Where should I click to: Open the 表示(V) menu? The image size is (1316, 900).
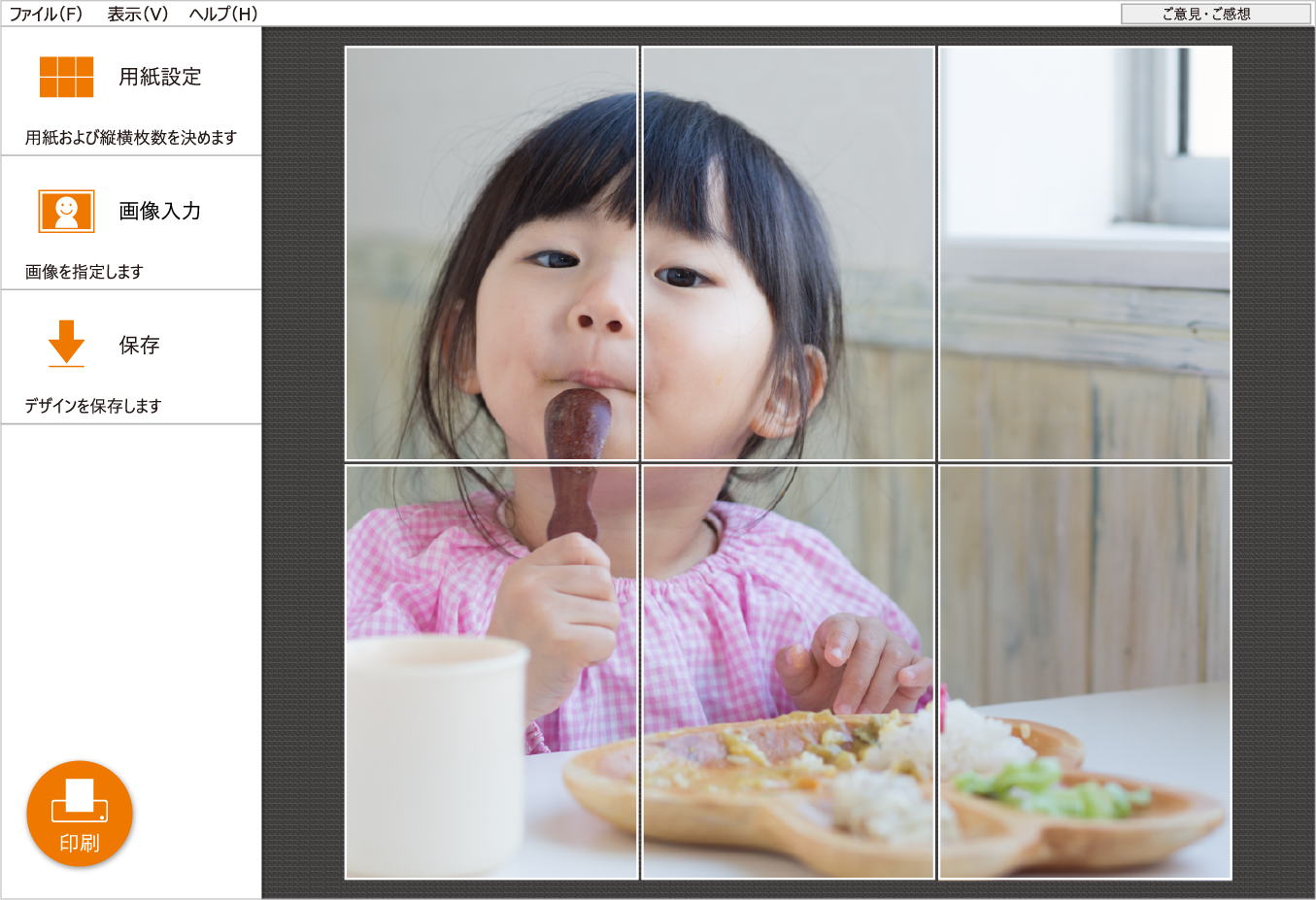[x=138, y=14]
